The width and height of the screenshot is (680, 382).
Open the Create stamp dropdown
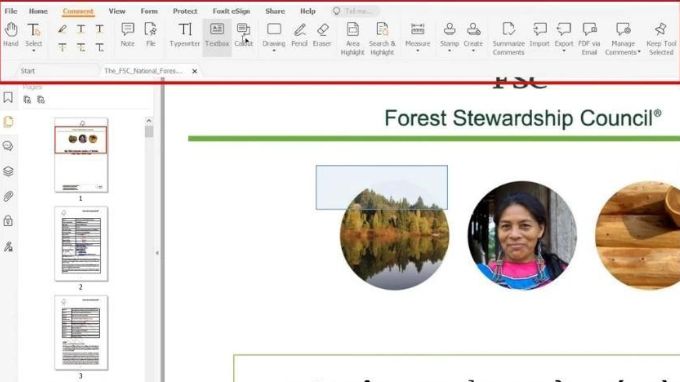click(x=473, y=51)
